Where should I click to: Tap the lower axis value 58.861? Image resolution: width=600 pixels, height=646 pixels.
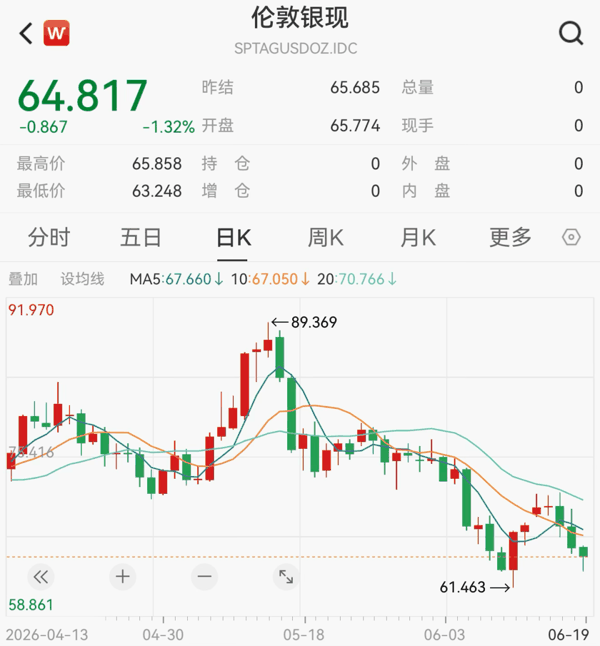tap(31, 605)
